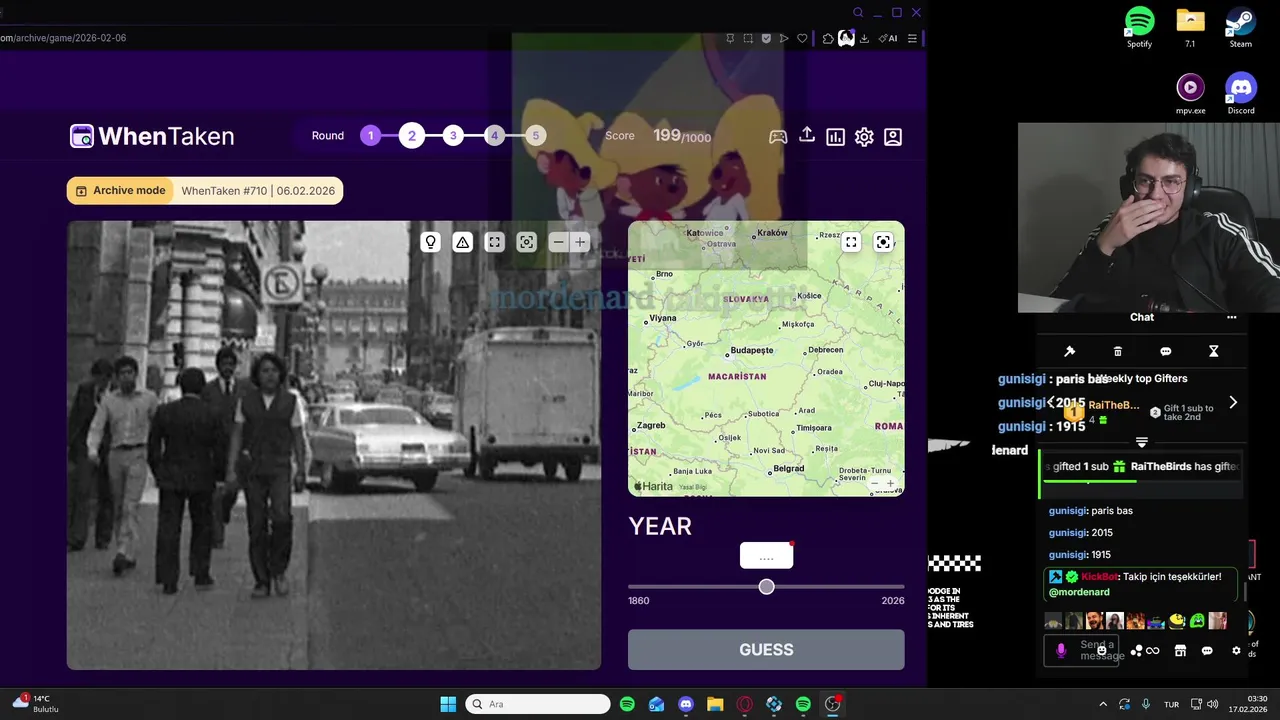Screen dimensions: 1280x720
Task: Click the GUESS button
Action: (766, 650)
